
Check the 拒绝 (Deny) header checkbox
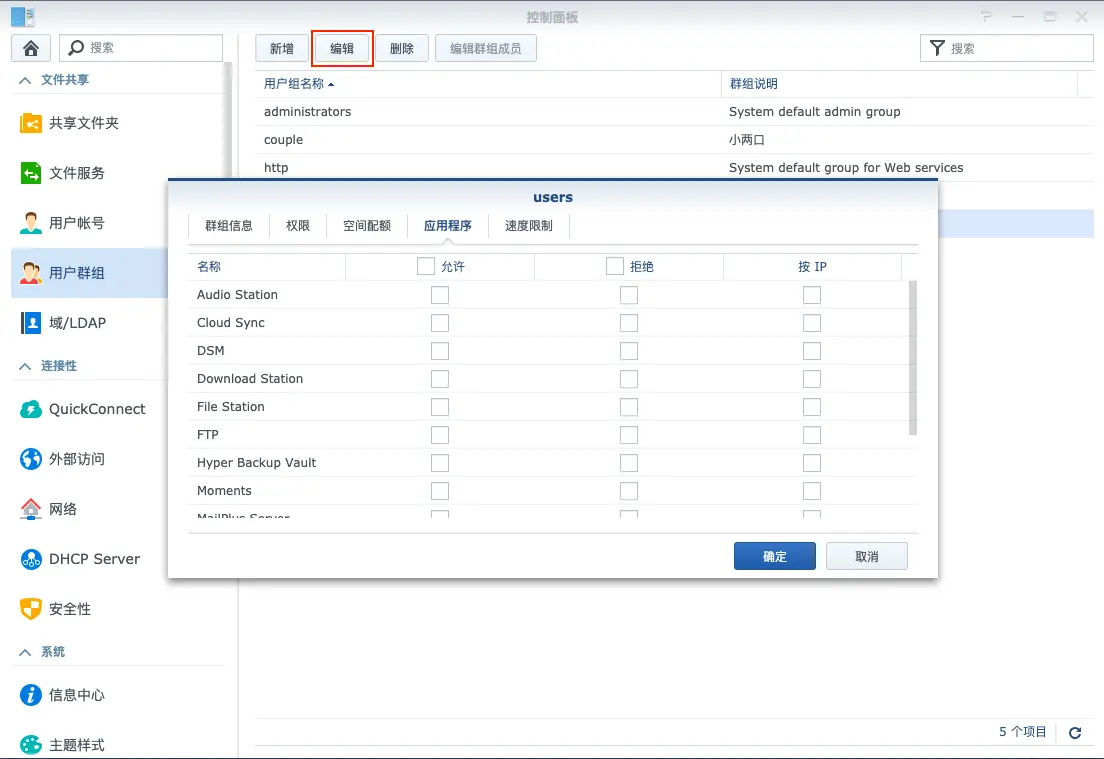[615, 266]
